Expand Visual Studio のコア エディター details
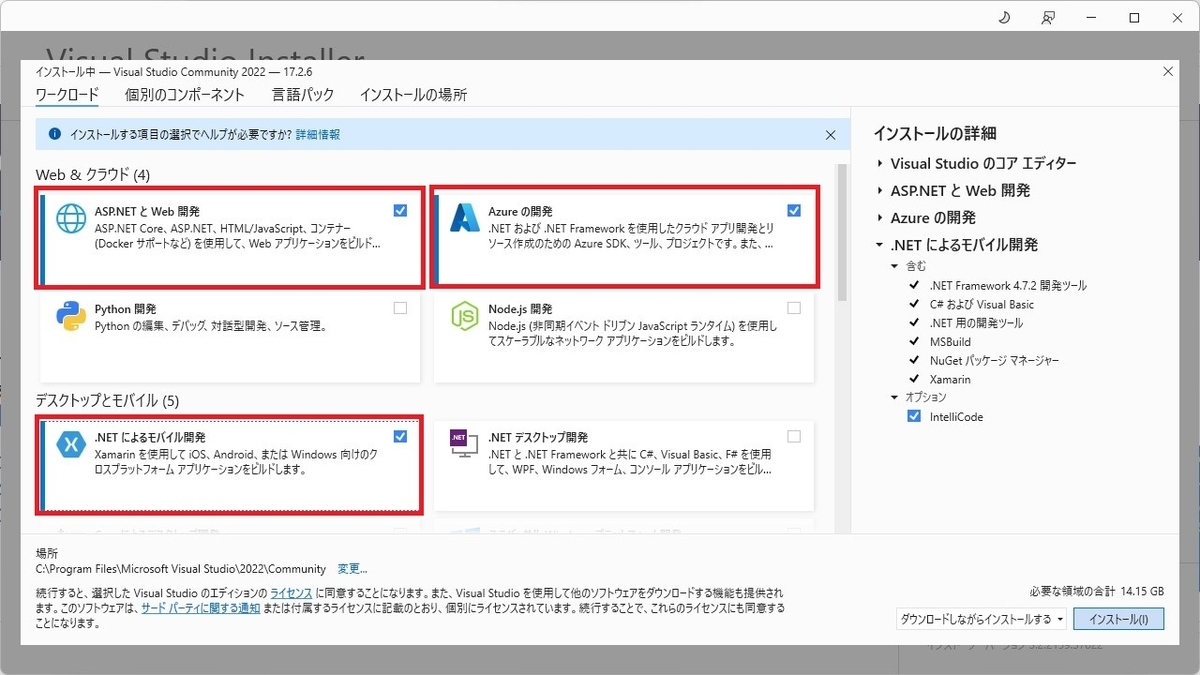This screenshot has width=1200, height=675. pos(880,163)
